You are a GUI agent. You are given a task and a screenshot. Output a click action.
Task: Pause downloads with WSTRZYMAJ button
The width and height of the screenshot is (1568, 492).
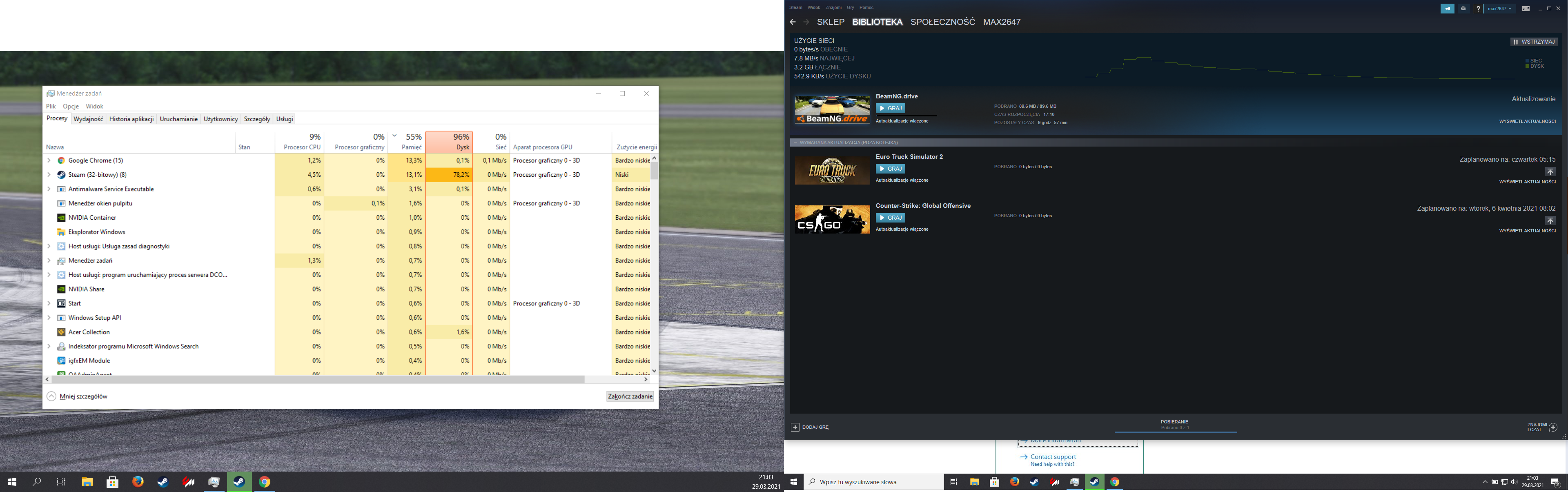1533,42
